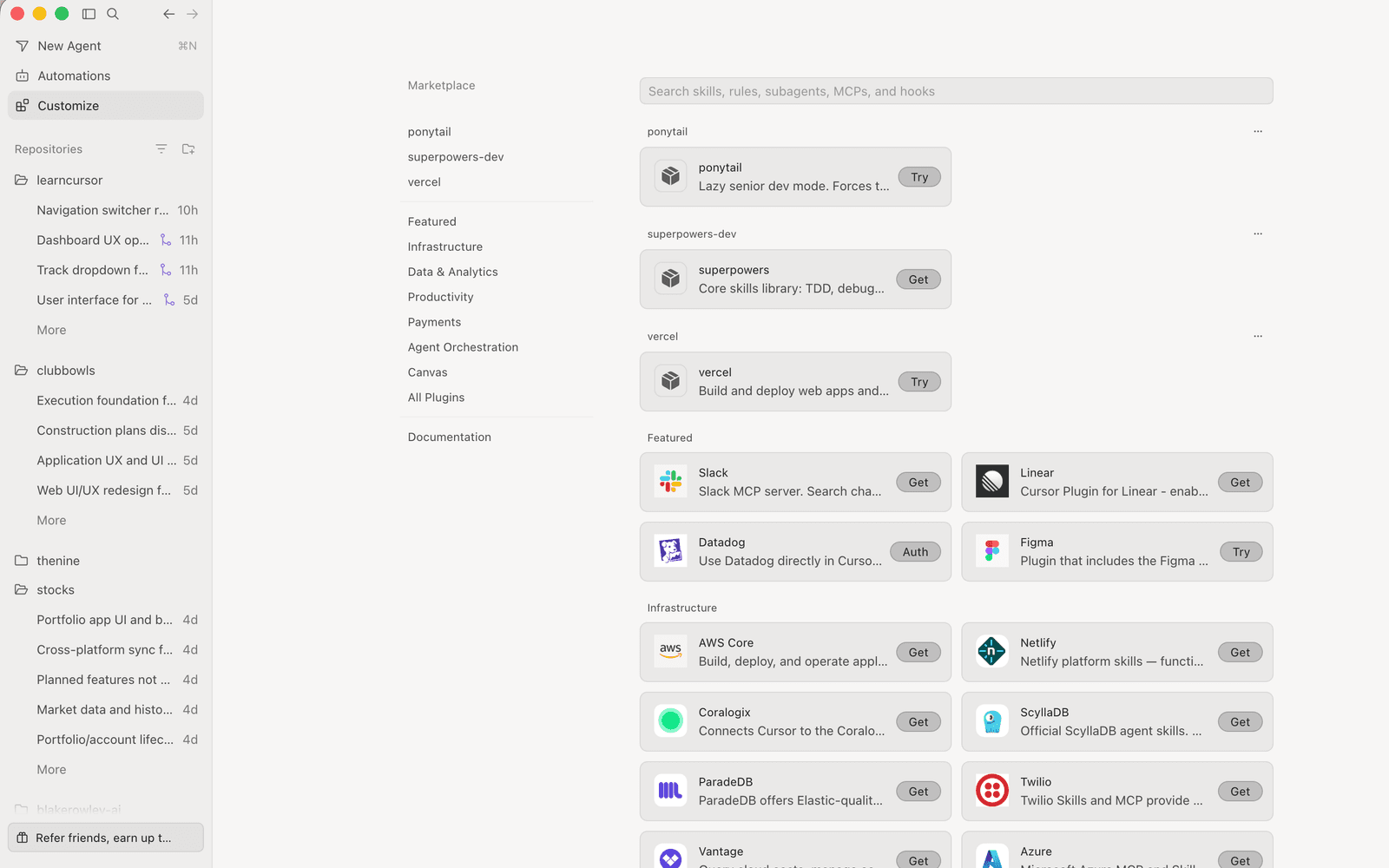The height and width of the screenshot is (868, 1389).
Task: Click the branch icon beside User interface for ...
Action: [x=169, y=300]
